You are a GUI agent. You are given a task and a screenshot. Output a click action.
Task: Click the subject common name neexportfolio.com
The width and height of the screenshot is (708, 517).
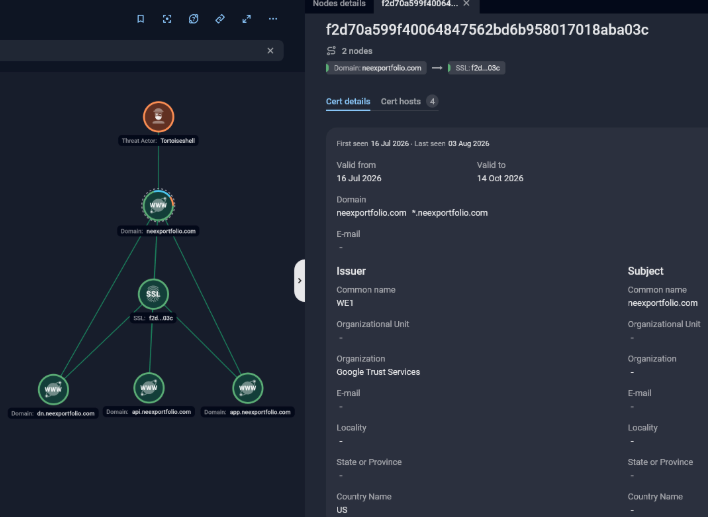pyautogui.click(x=662, y=303)
